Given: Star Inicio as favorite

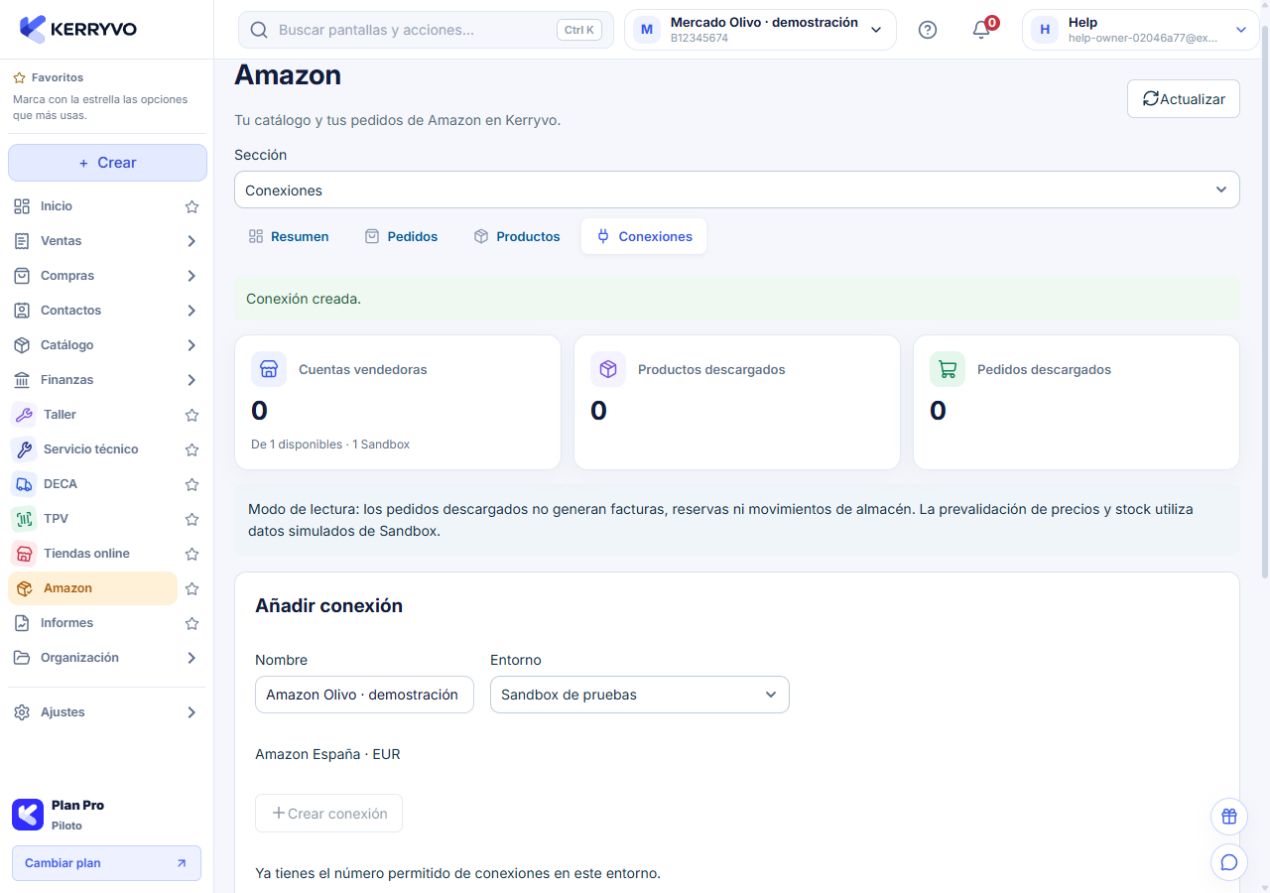Looking at the screenshot, I should coord(192,207).
